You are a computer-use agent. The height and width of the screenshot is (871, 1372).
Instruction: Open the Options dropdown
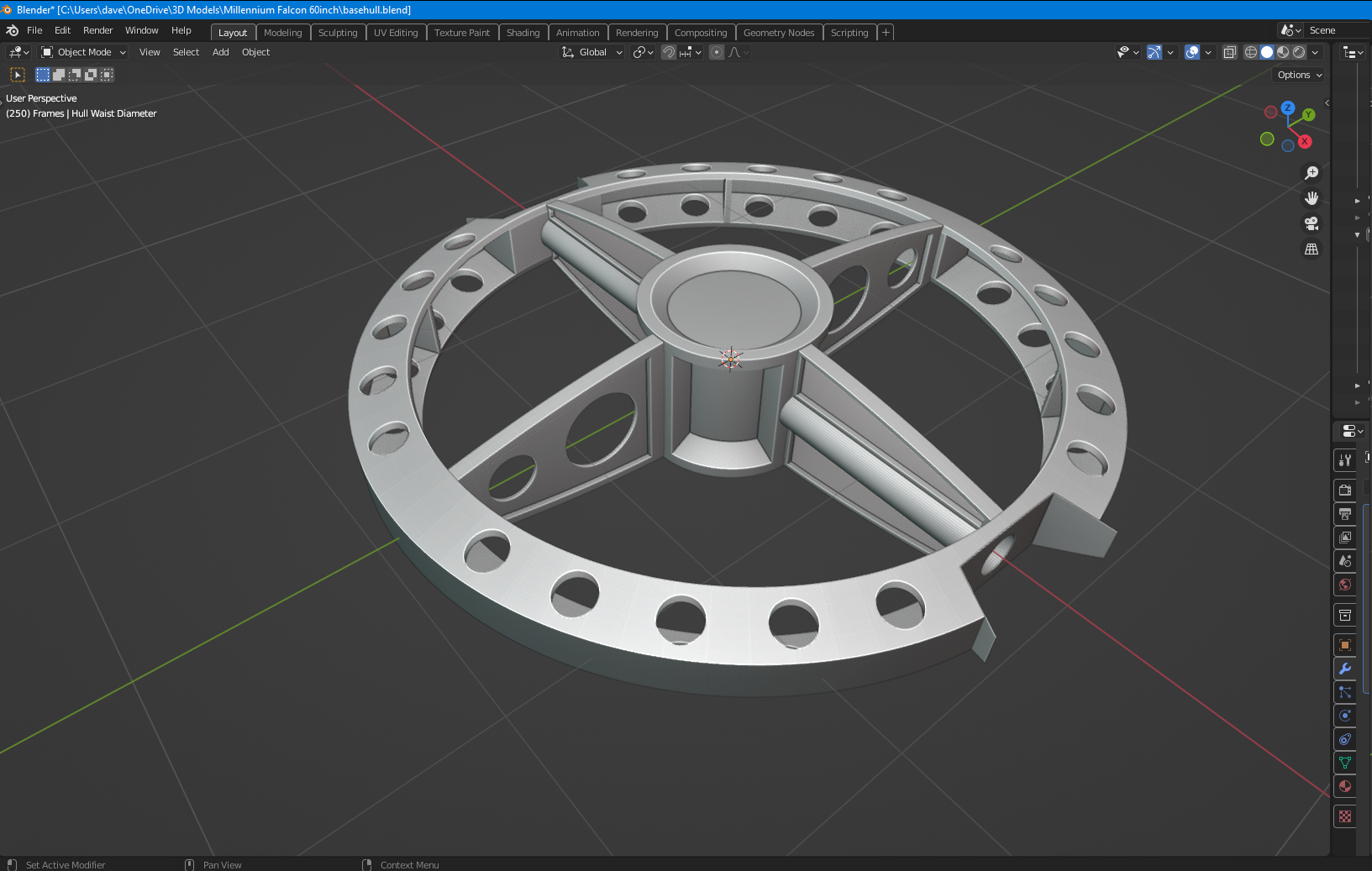[x=1299, y=75]
